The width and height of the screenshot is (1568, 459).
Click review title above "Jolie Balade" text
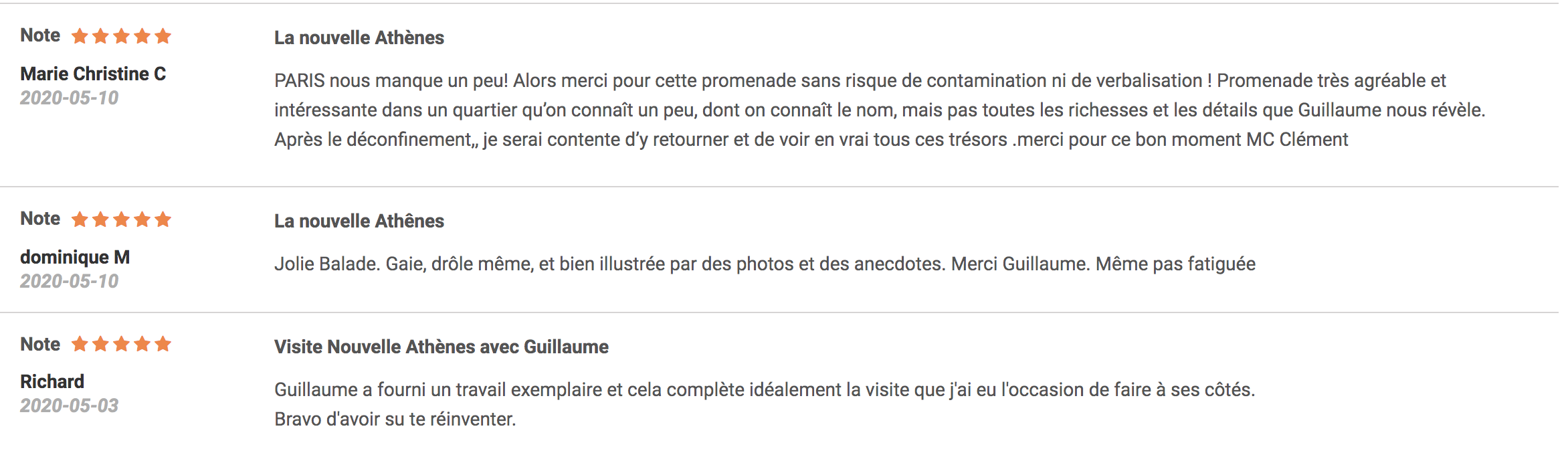tap(359, 221)
